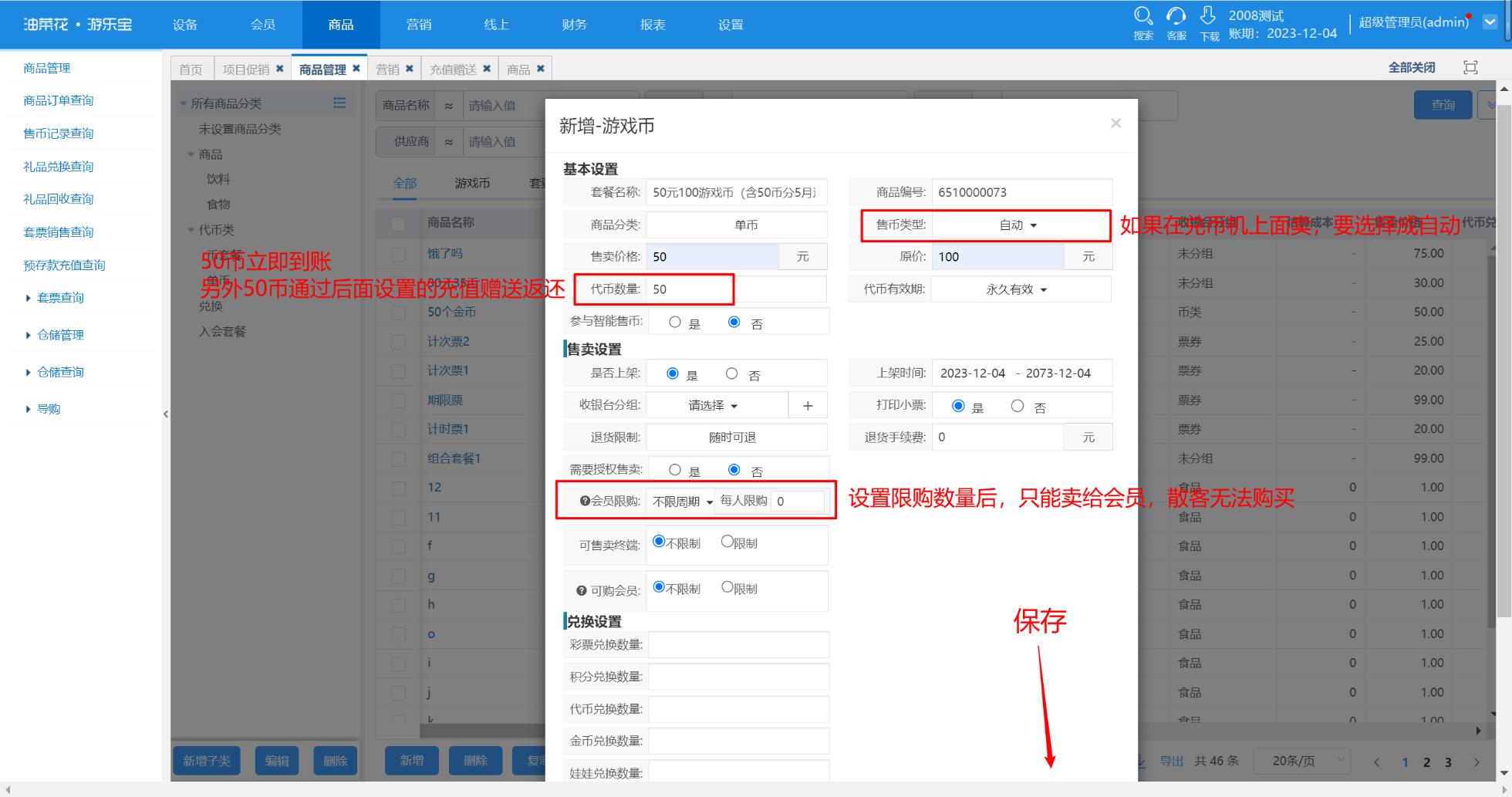Open the 财务 top menu
The width and height of the screenshot is (1512, 797).
click(x=575, y=25)
